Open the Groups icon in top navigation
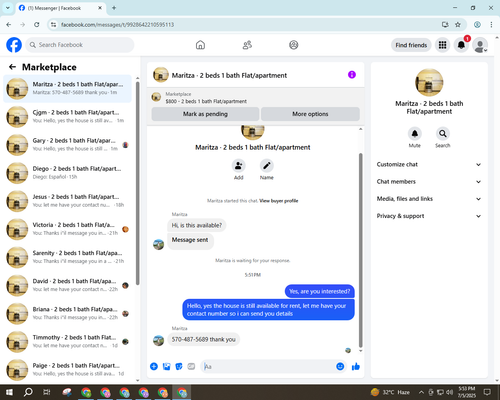This screenshot has width=500, height=400. click(x=294, y=45)
